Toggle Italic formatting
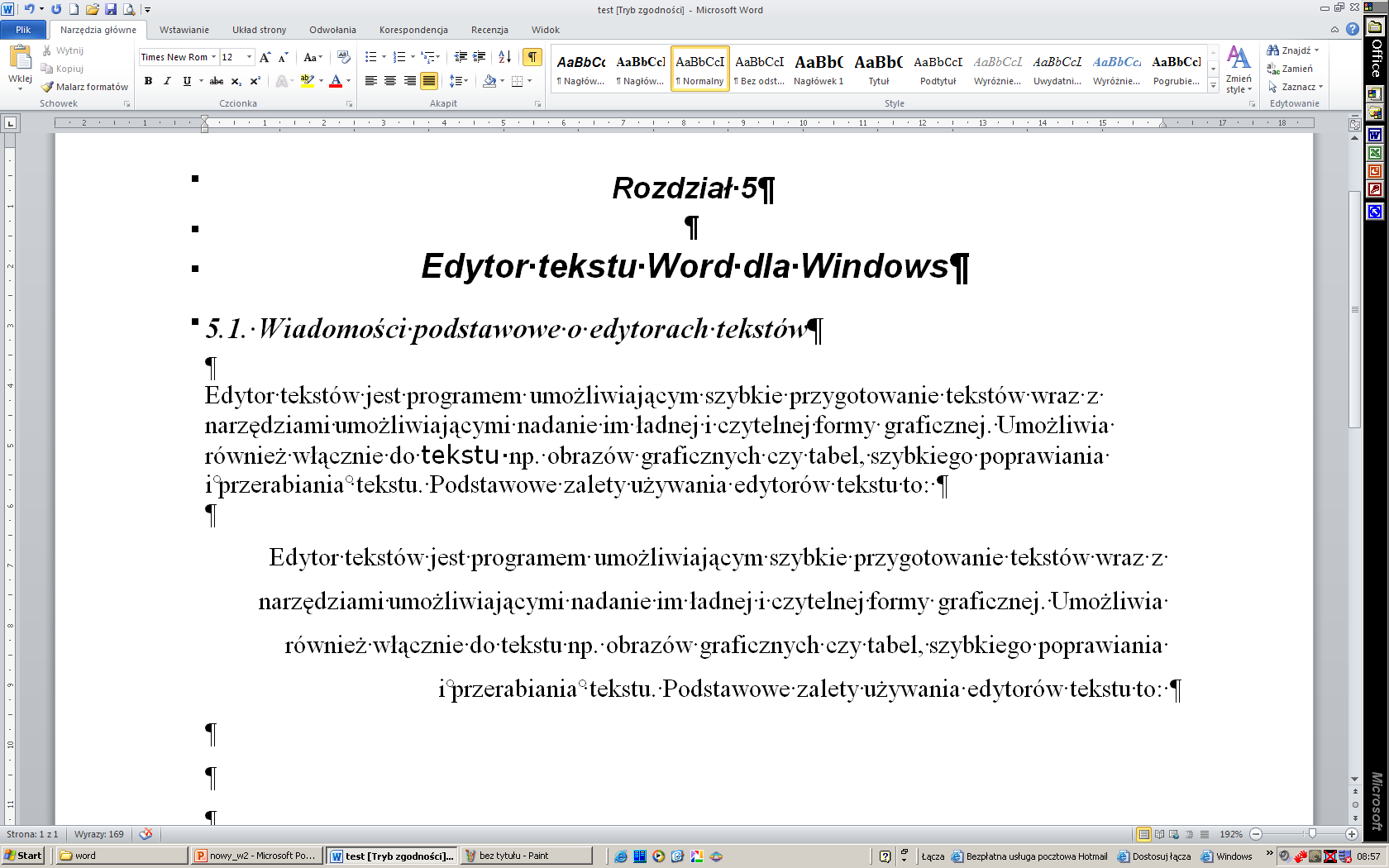Image resolution: width=1389 pixels, height=868 pixels. click(167, 81)
